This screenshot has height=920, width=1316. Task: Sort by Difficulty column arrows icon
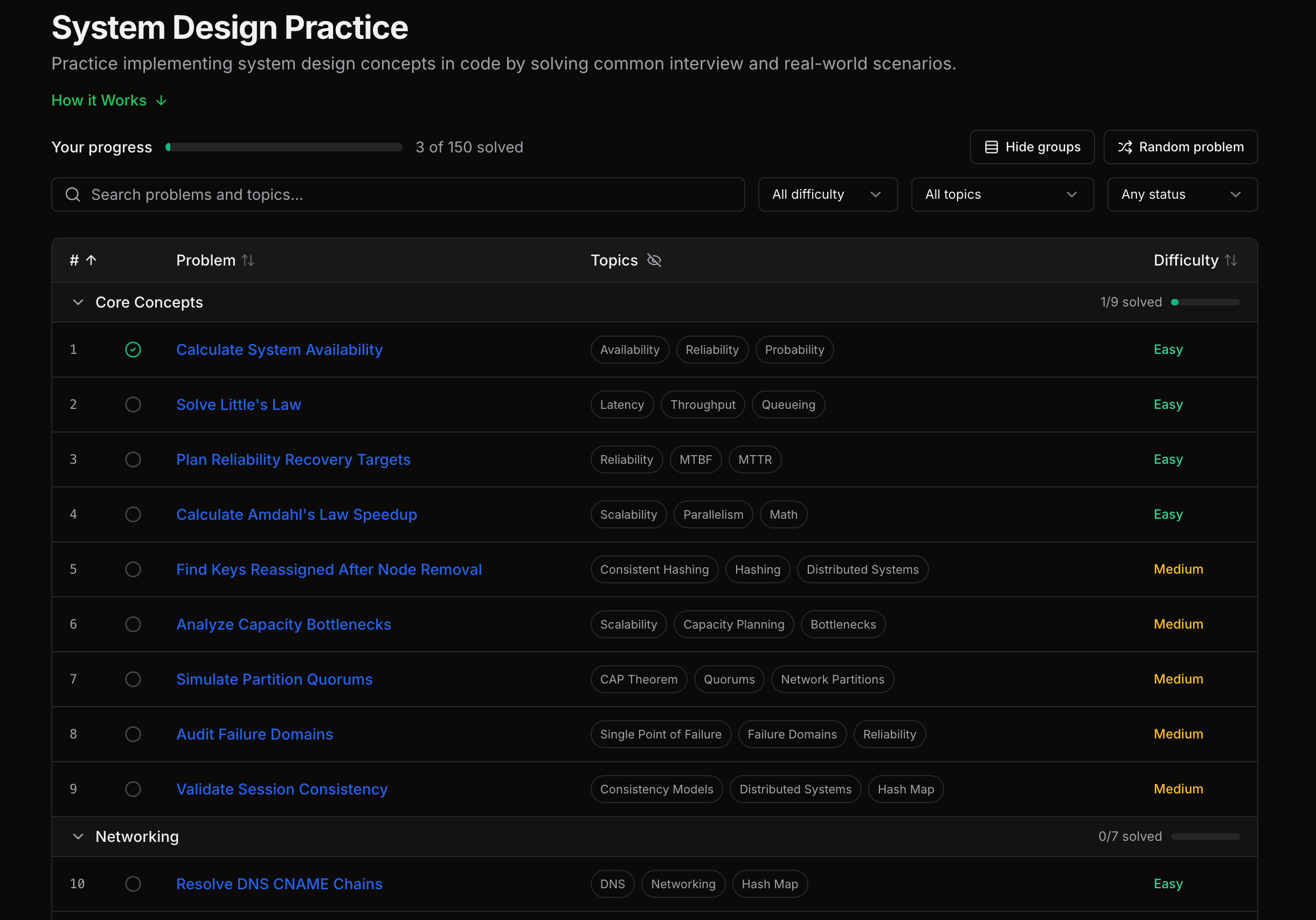(x=1231, y=260)
